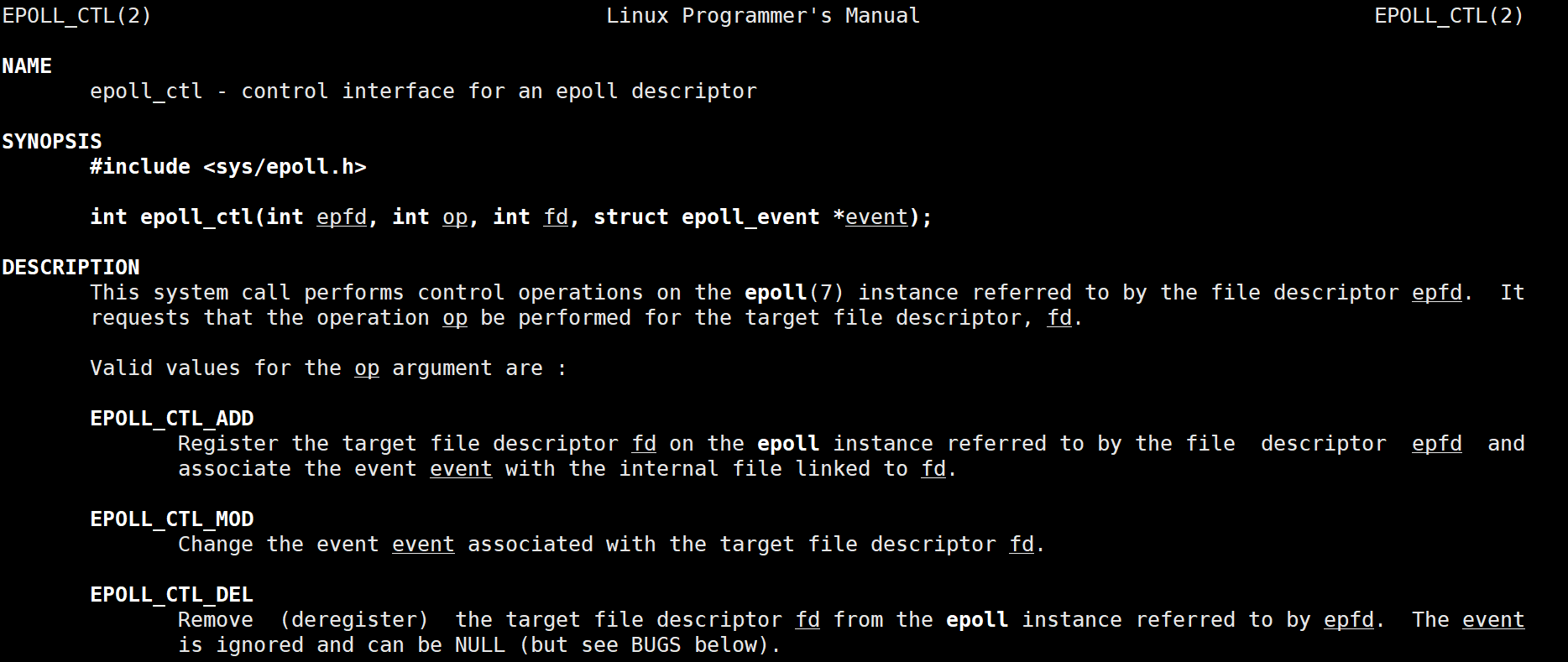Click the word BUGS in DEL description

tap(656, 645)
